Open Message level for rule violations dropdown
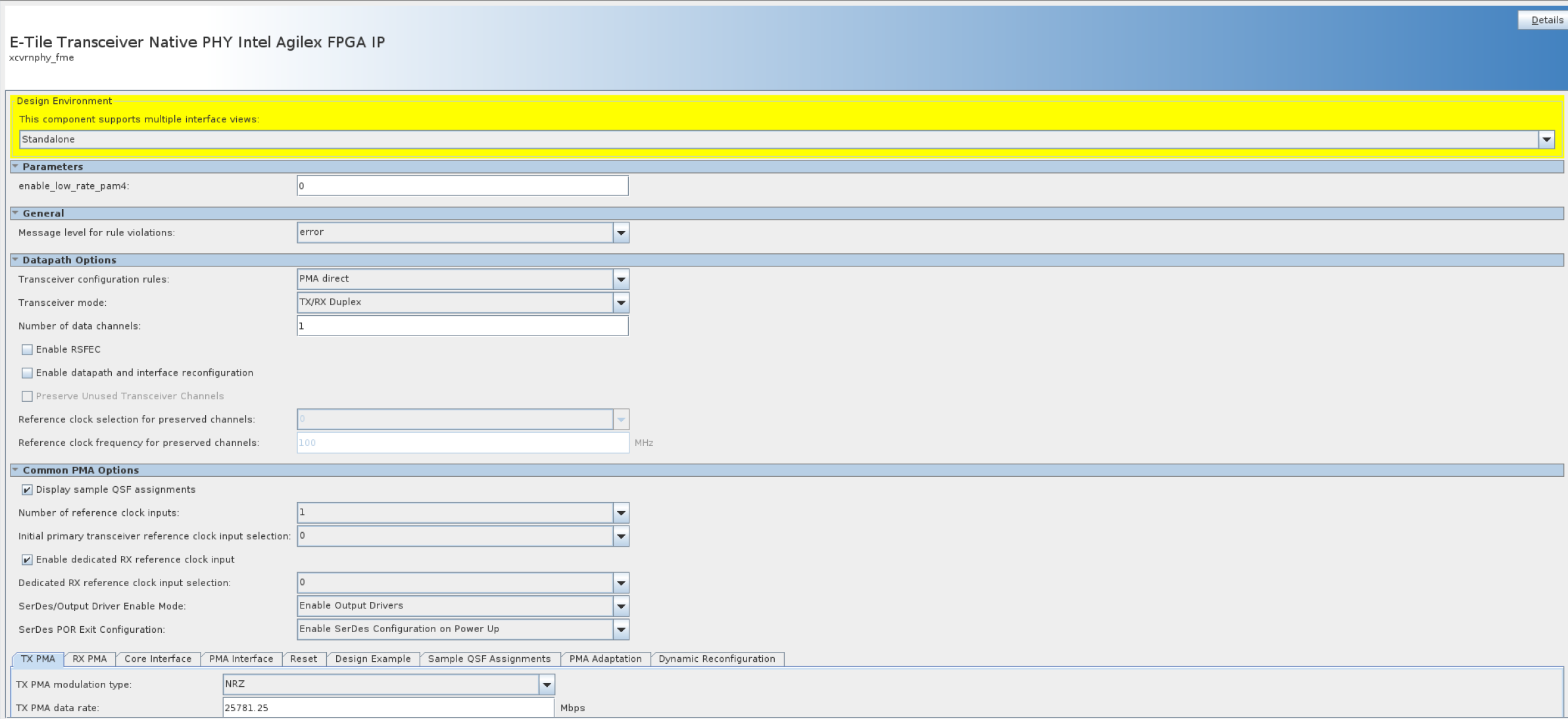The width and height of the screenshot is (1568, 719). pos(620,233)
